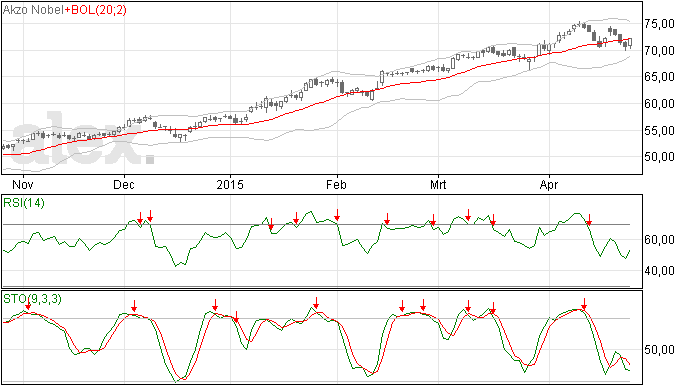Click the 40,00 level on RSI axis
690x387 pixels.
tap(659, 271)
